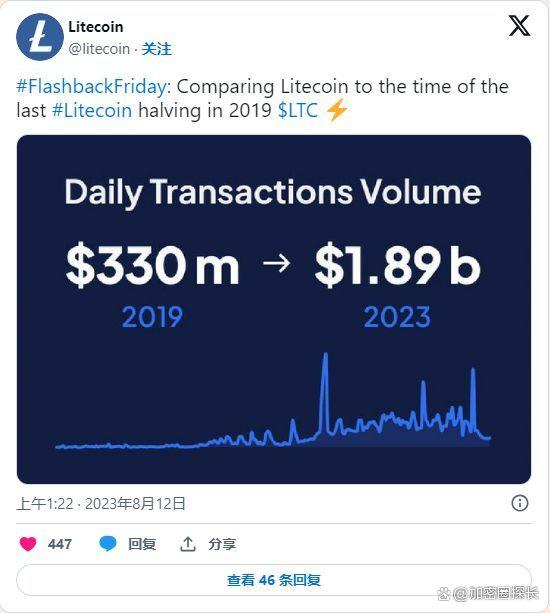The image size is (550, 613).
Task: Like the tweet with heart icon
Action: pyautogui.click(x=28, y=544)
